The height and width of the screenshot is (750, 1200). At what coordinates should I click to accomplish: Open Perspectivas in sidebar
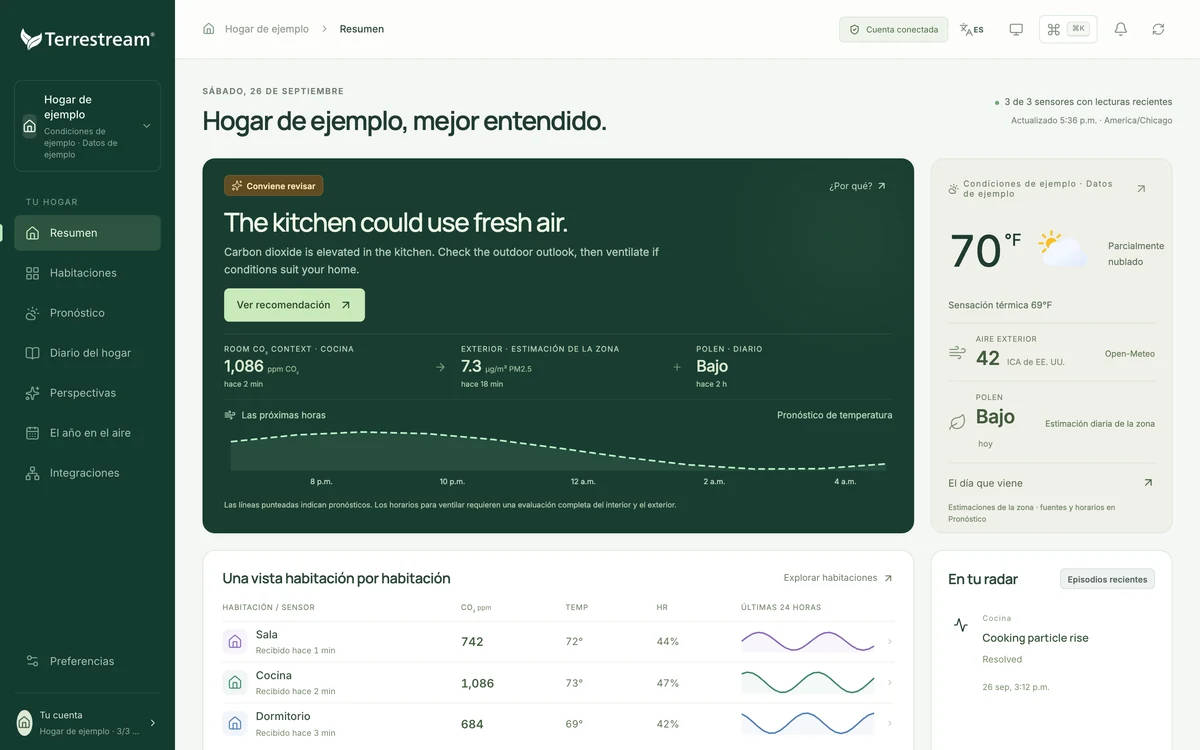click(x=87, y=393)
